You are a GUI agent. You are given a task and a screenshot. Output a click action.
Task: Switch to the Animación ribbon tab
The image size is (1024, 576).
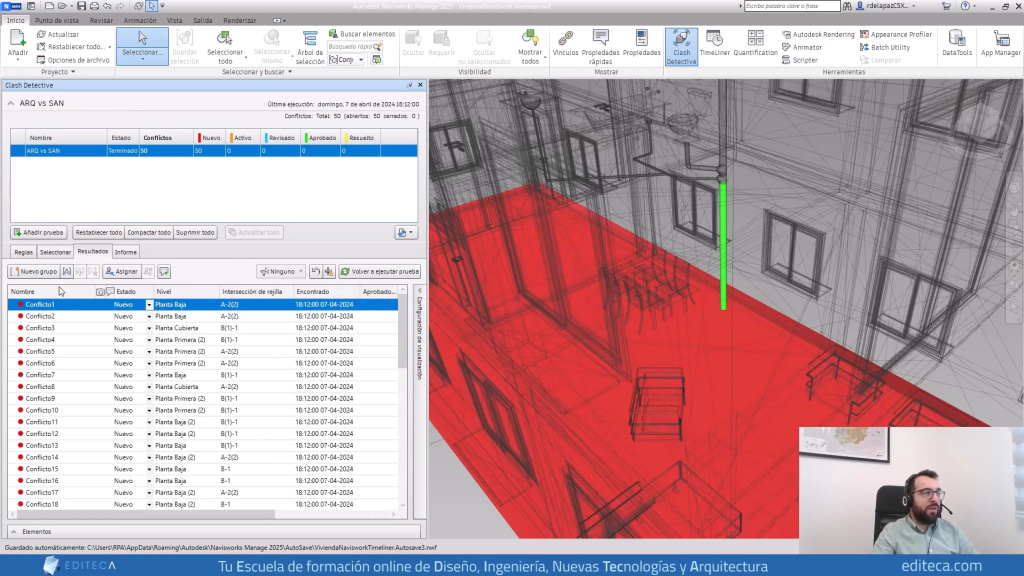140,20
